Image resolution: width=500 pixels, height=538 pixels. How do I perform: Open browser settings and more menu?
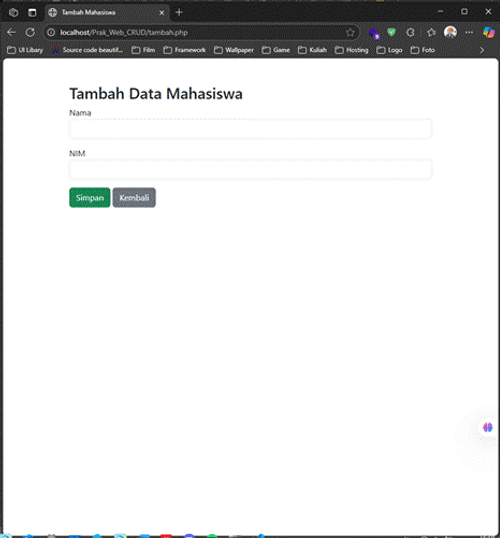[469, 33]
